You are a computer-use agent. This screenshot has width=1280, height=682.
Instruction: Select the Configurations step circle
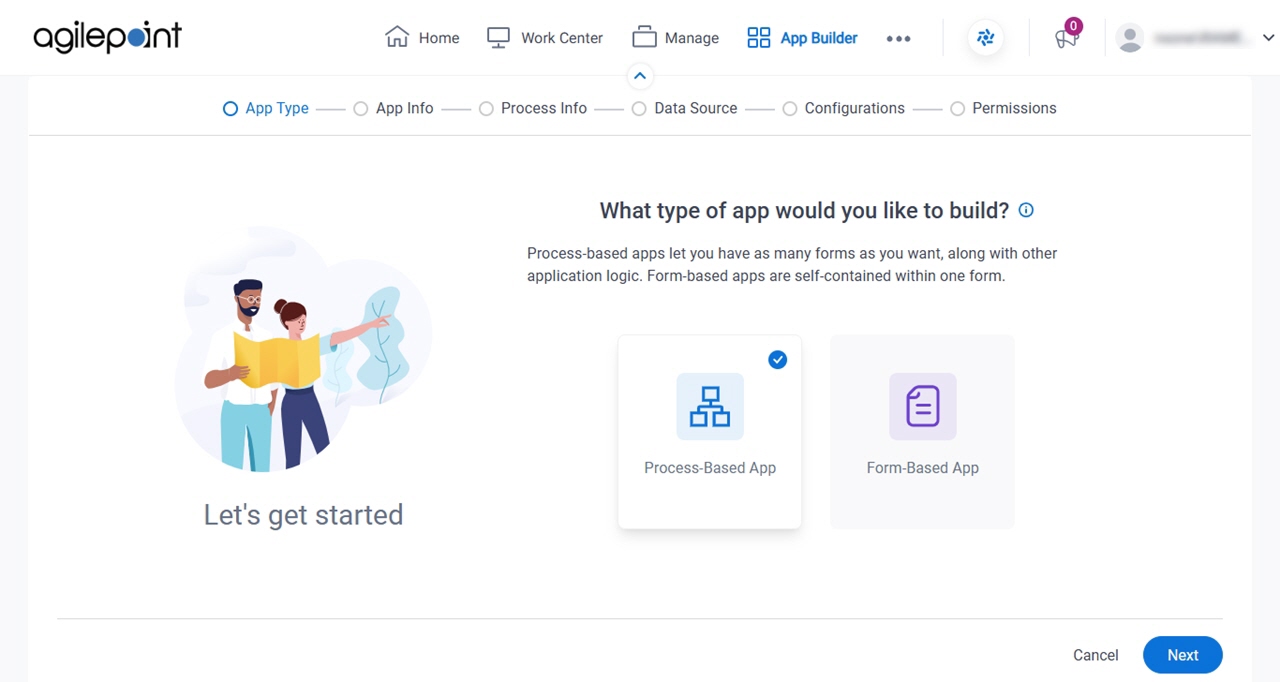[790, 108]
